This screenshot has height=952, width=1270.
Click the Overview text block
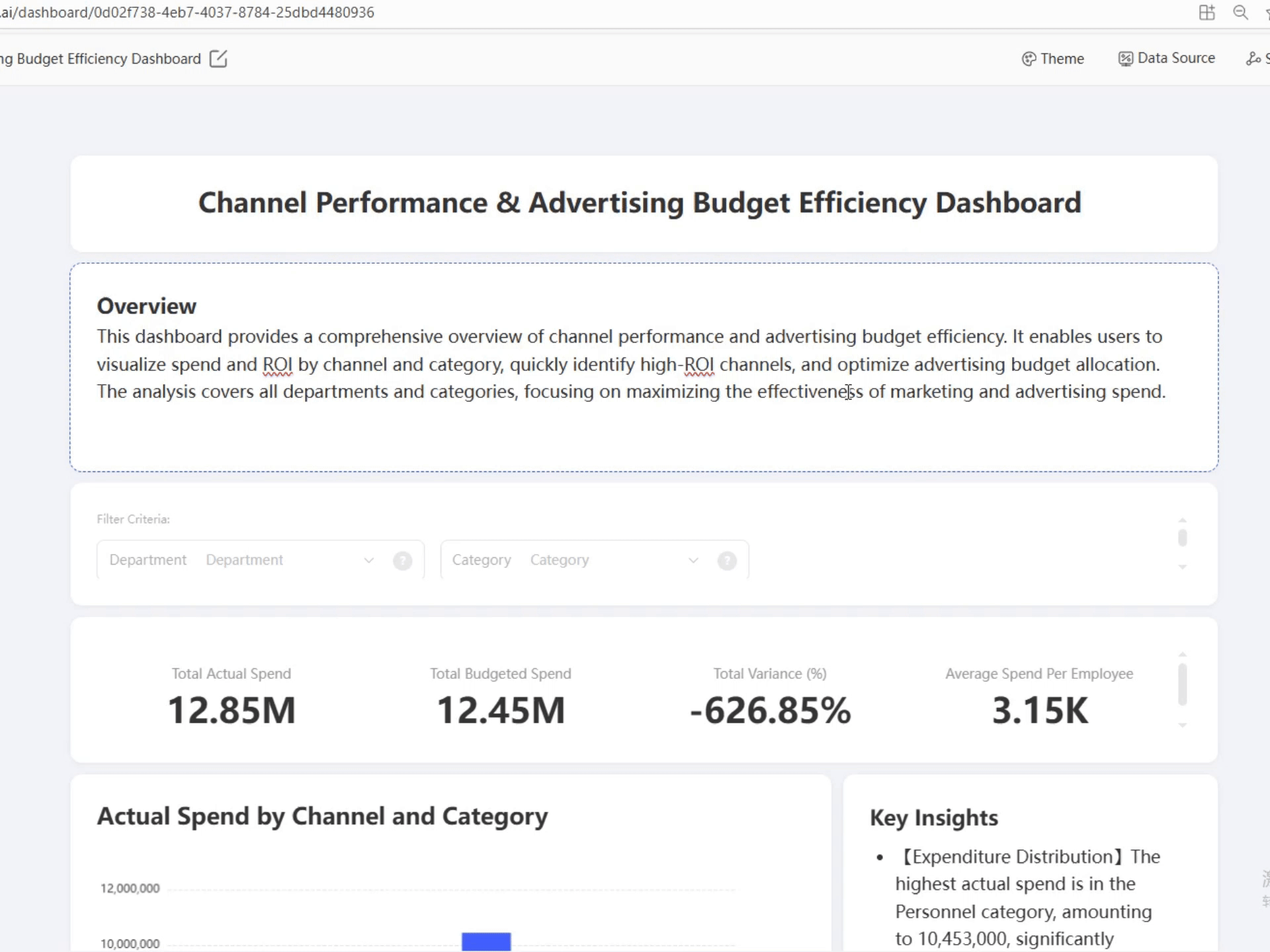click(x=630, y=364)
